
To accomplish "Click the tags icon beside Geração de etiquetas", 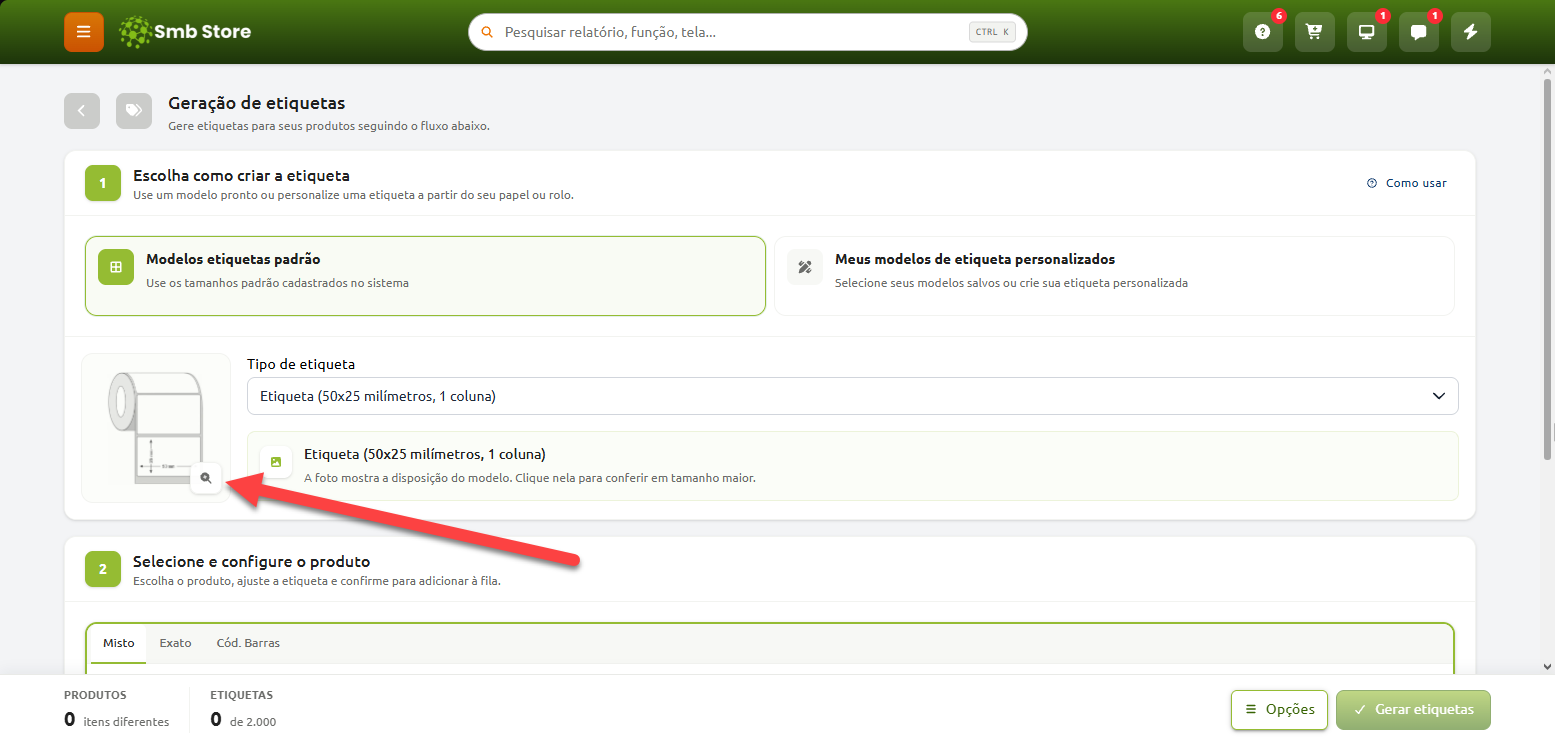I will [134, 111].
